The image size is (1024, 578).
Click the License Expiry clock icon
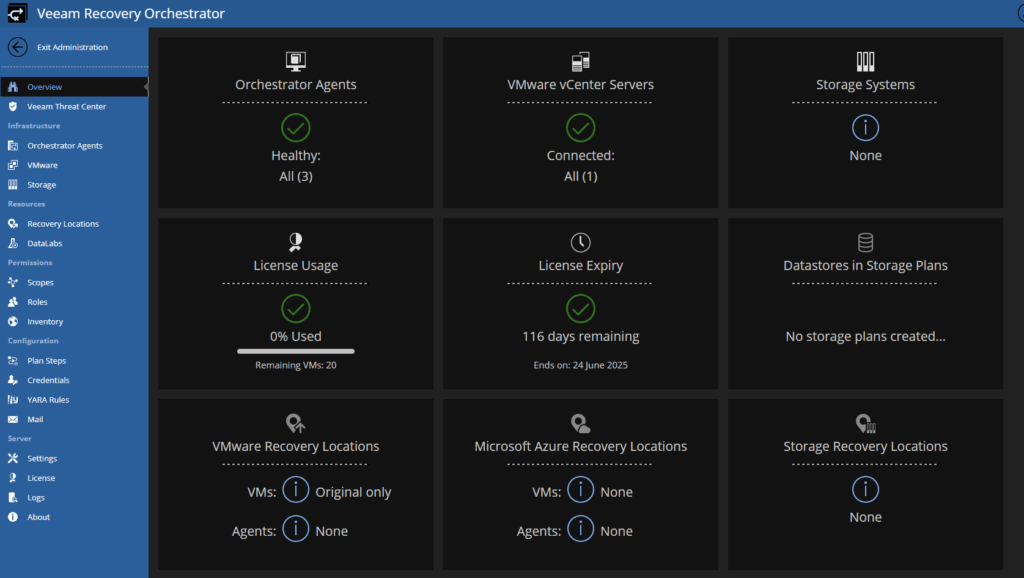point(581,242)
